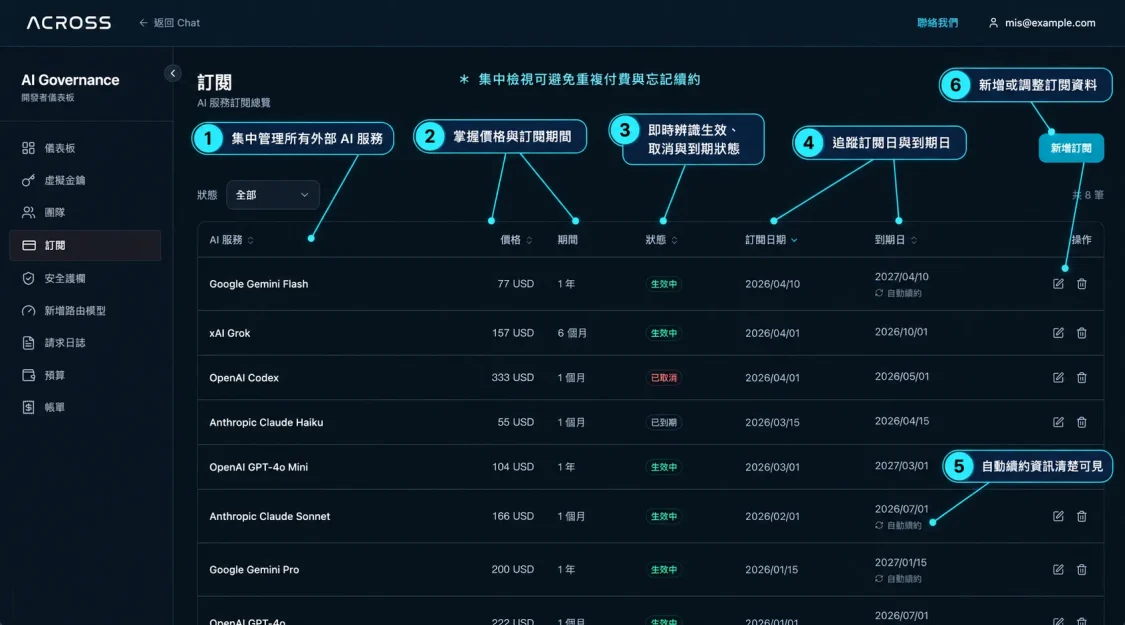
Task: Click the 77 USD price cell
Action: click(x=516, y=284)
